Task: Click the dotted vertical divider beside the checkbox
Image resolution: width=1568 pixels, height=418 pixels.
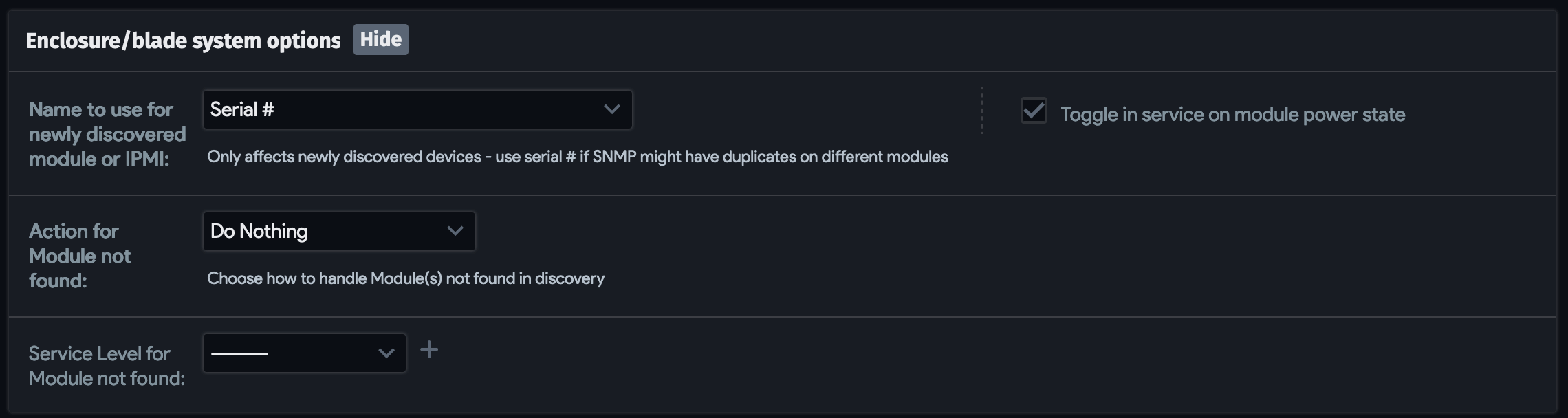Action: click(x=981, y=111)
